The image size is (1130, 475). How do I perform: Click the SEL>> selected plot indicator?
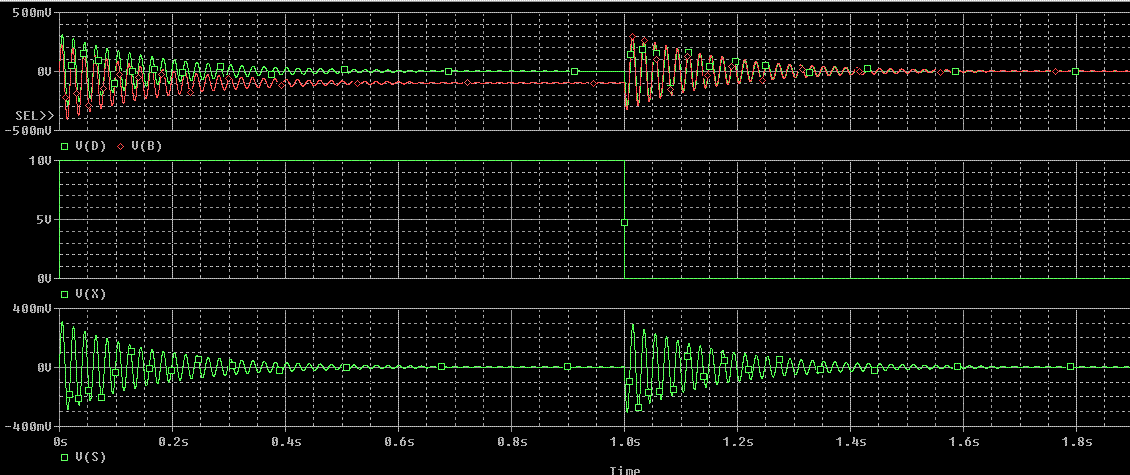[x=34, y=115]
